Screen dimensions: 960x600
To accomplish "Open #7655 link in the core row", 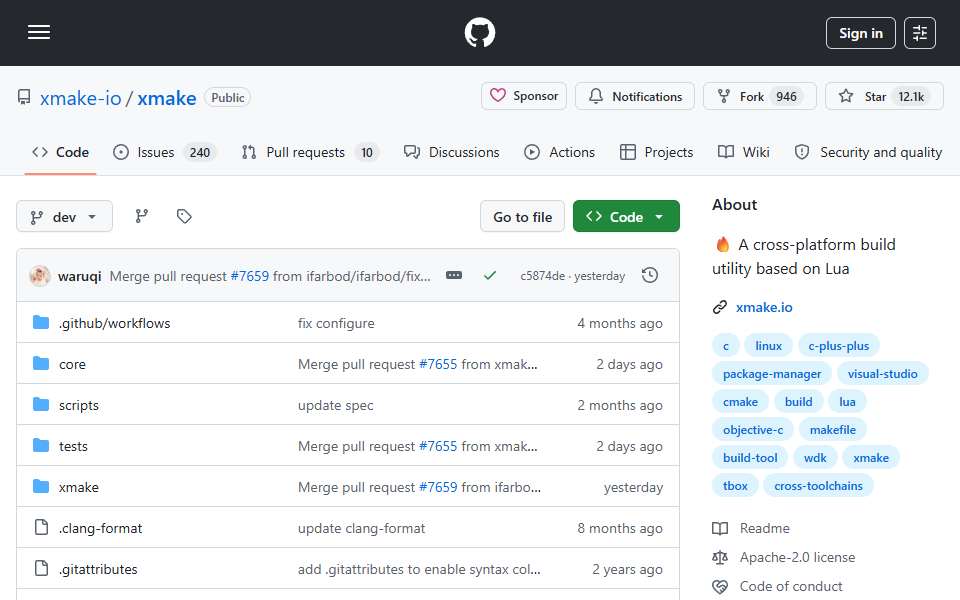I will (x=438, y=364).
